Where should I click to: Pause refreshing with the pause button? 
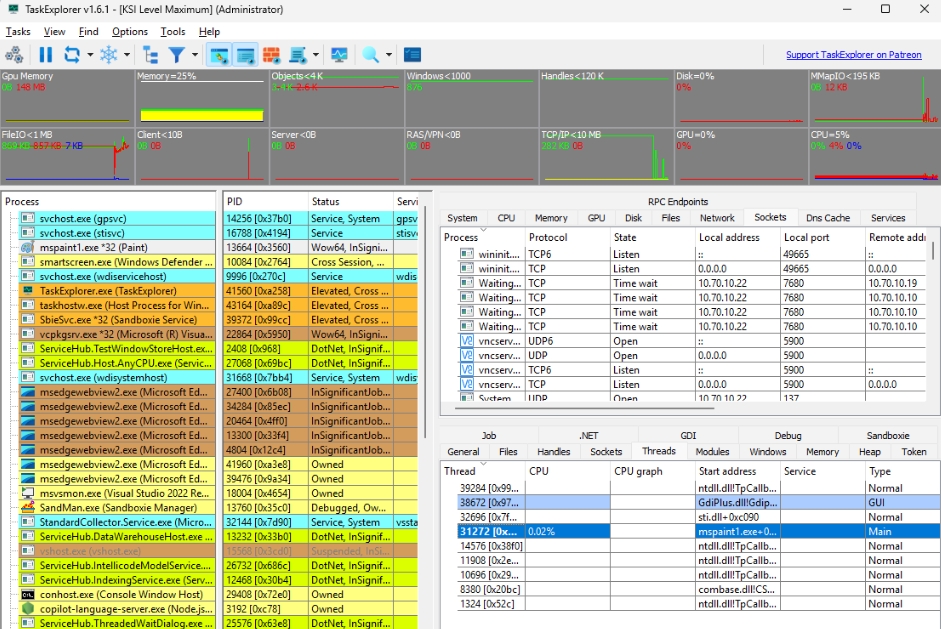[x=46, y=55]
